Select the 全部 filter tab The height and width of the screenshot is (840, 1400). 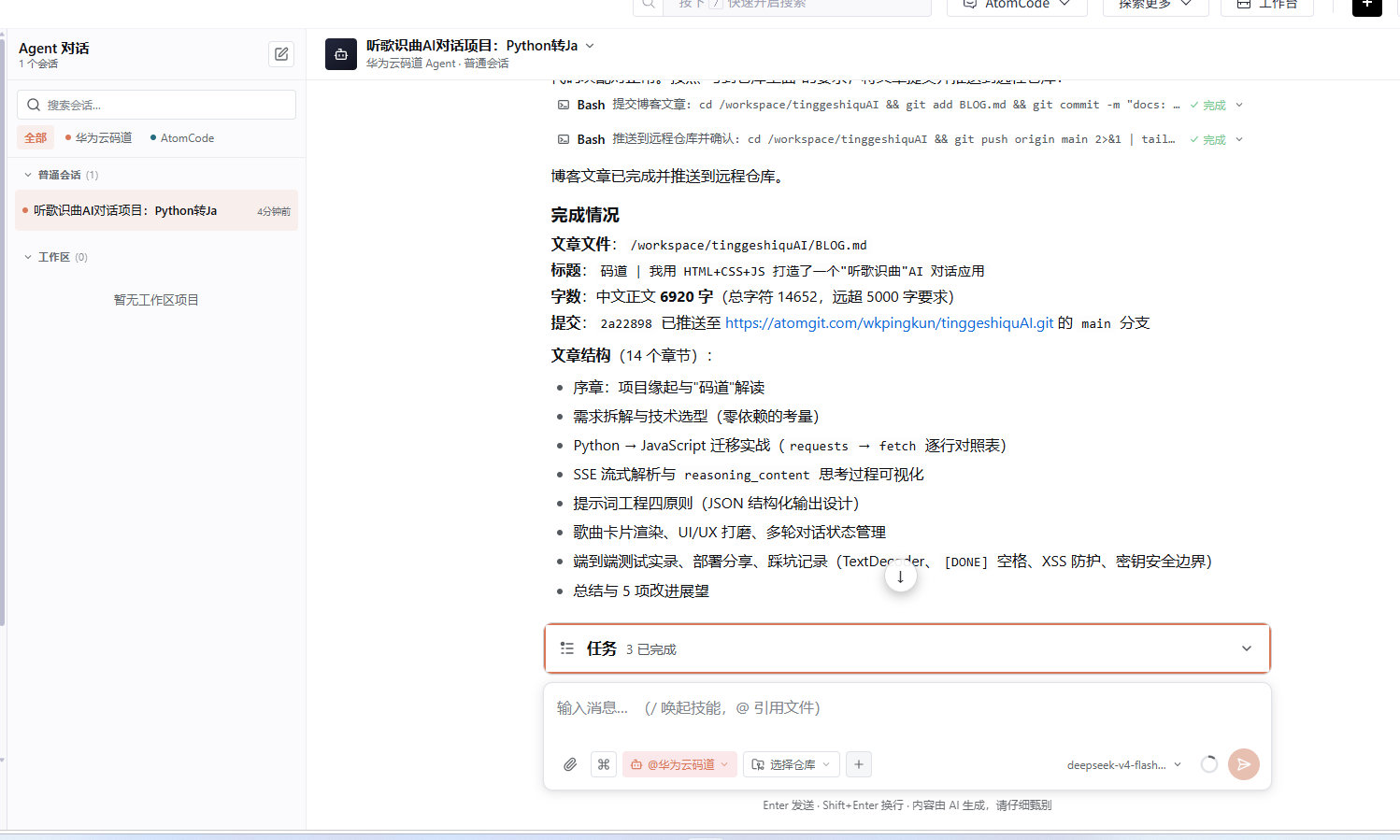click(36, 137)
